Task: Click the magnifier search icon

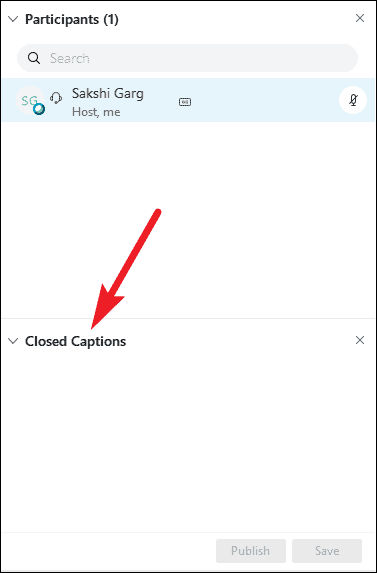Action: pyautogui.click(x=34, y=58)
